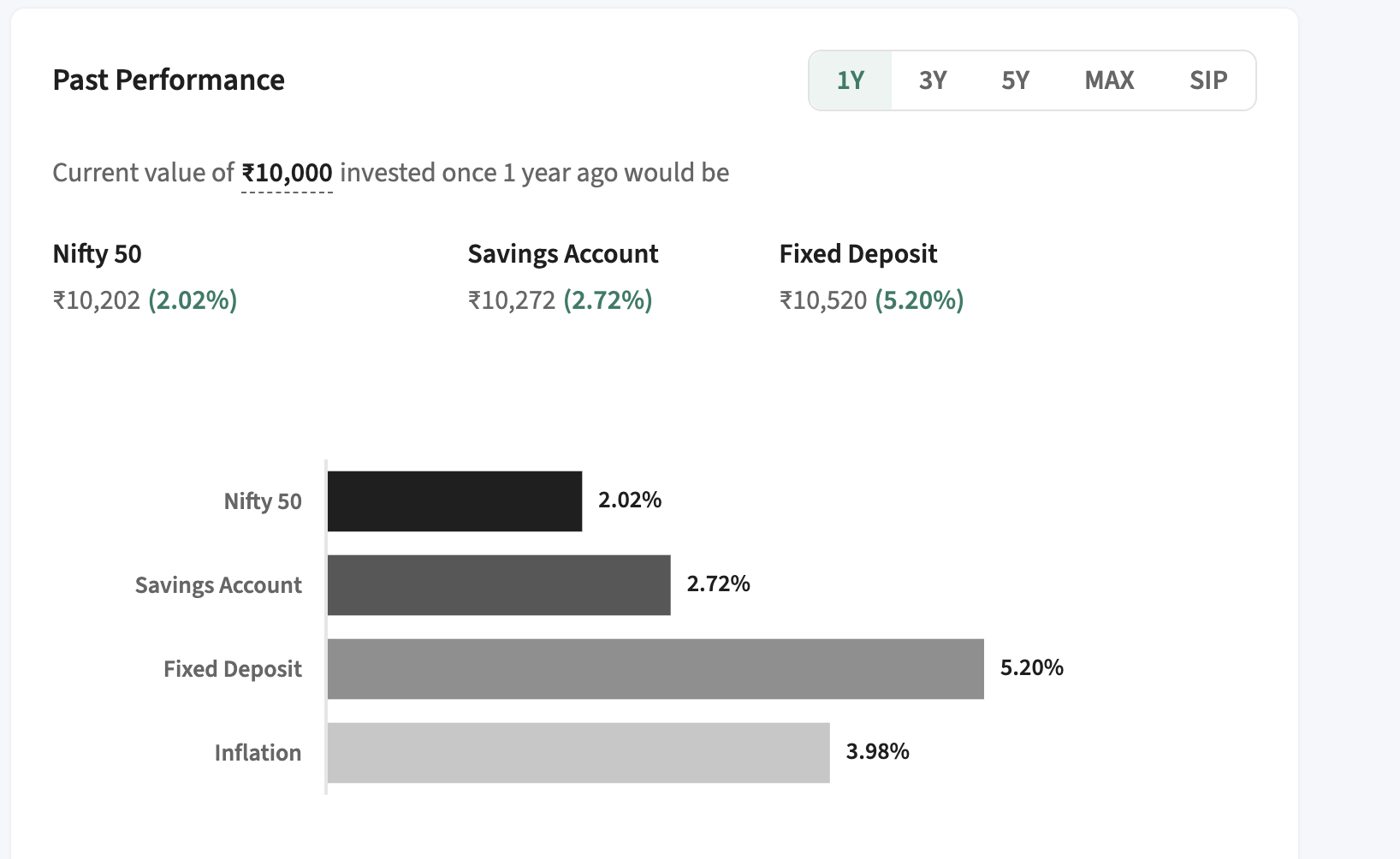Screen dimensions: 1400x859
Task: Click the light gray Inflation bar
Action: pos(578,753)
